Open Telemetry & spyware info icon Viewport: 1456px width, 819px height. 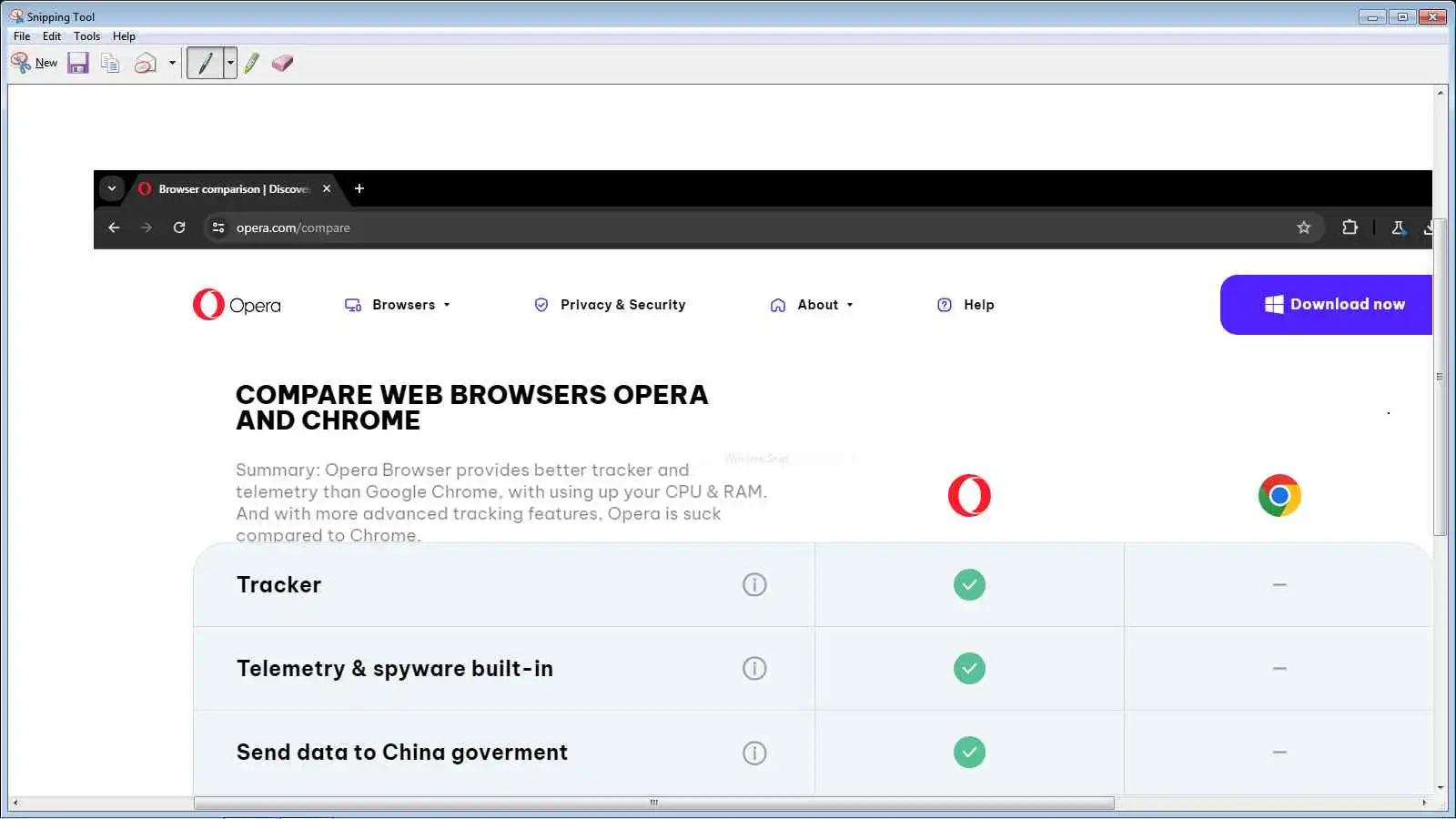coord(754,668)
